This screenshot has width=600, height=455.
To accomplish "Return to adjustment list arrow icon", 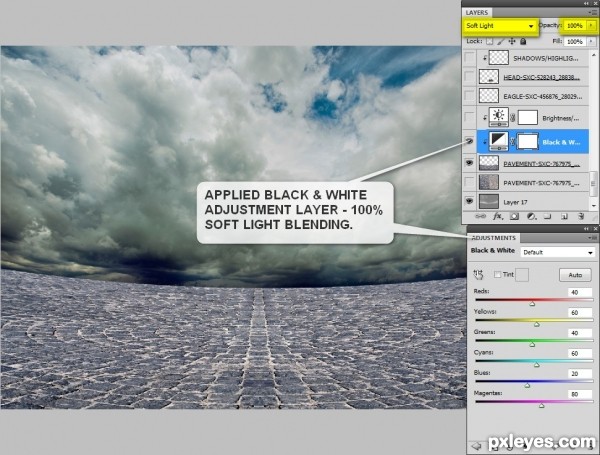I will (x=476, y=445).
